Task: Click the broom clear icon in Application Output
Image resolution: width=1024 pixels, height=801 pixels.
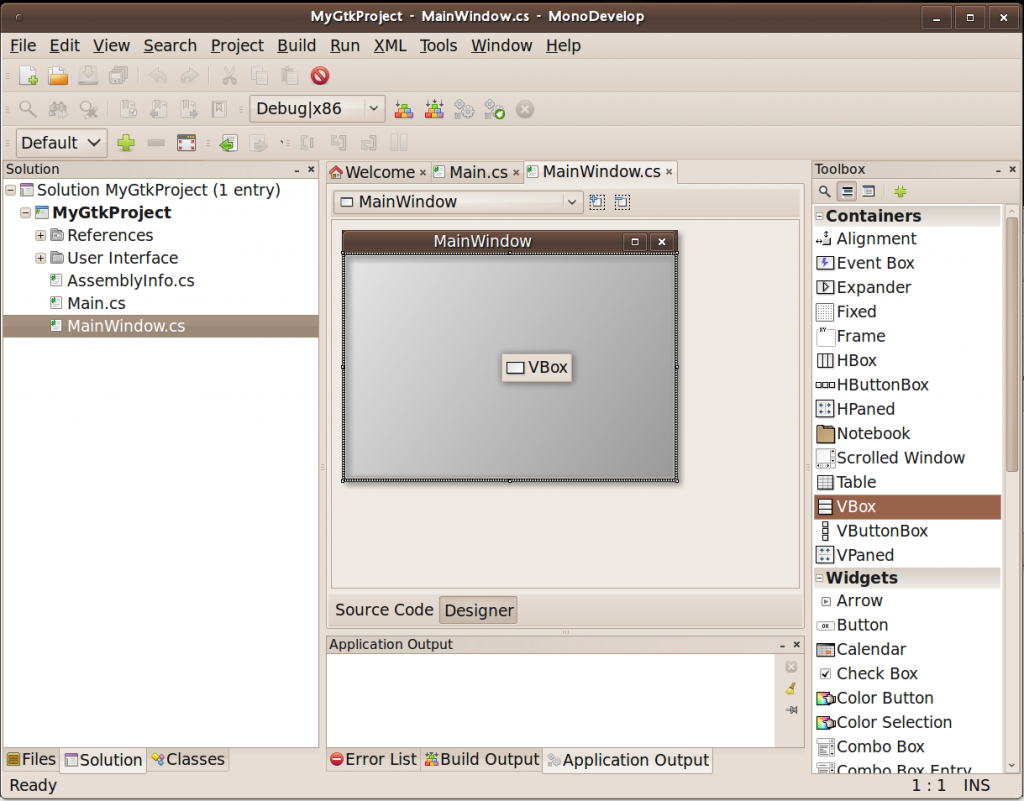Action: tap(791, 688)
